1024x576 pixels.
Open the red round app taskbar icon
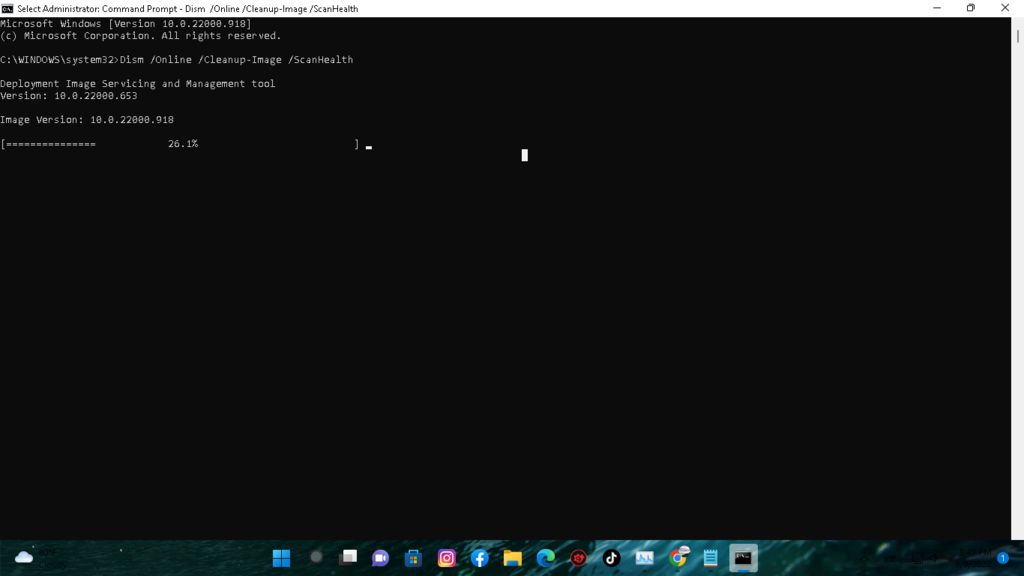pyautogui.click(x=579, y=558)
